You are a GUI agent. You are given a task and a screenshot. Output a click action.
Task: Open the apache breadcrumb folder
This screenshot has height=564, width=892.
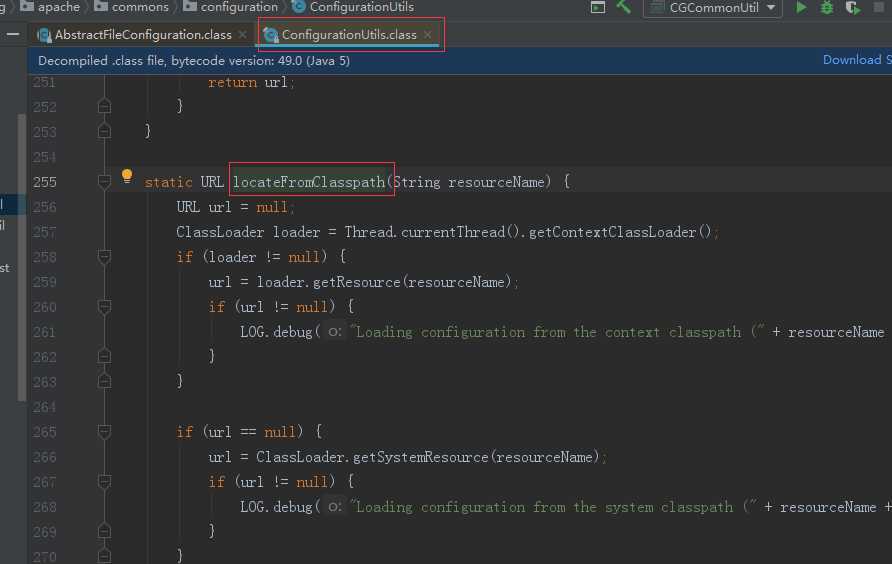point(50,7)
